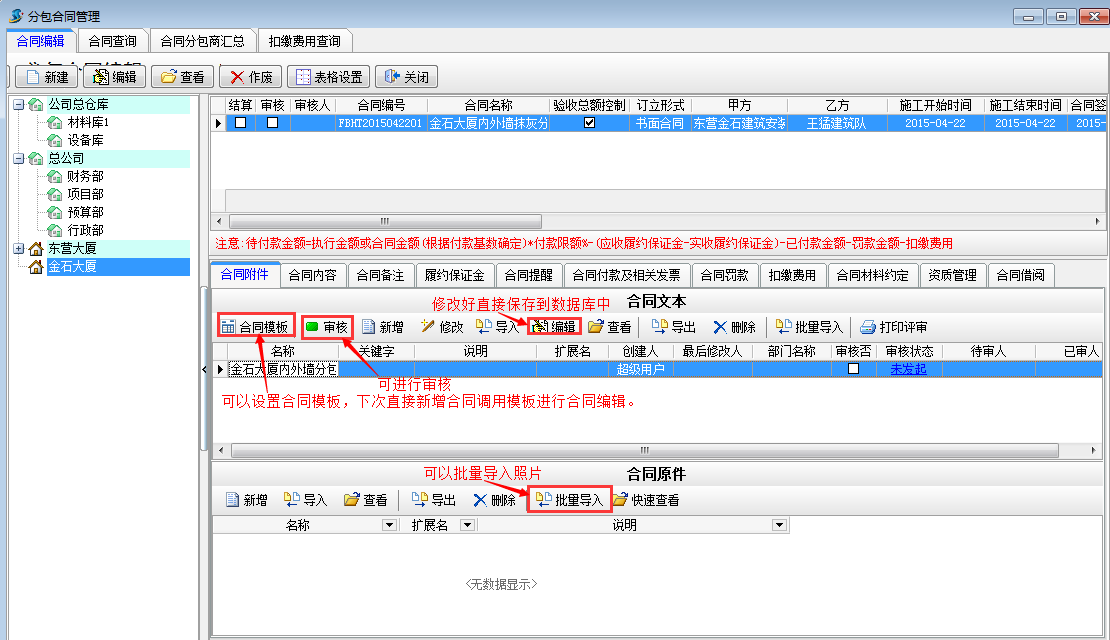Toggle the 结算 checkbox in contract row
Viewport: 1110px width, 640px height.
[x=240, y=123]
